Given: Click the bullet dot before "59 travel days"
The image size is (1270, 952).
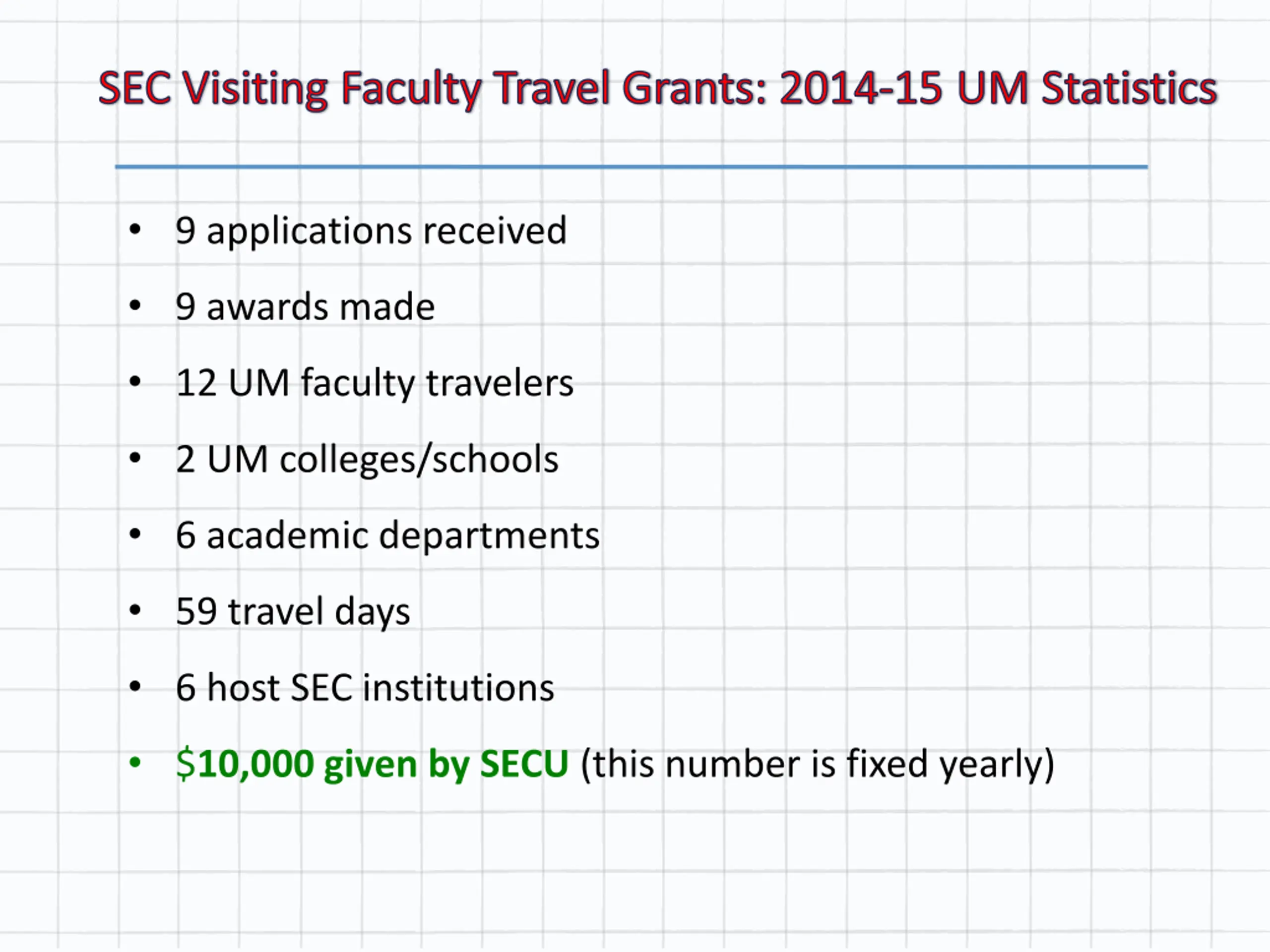Looking at the screenshot, I should pos(135,610).
